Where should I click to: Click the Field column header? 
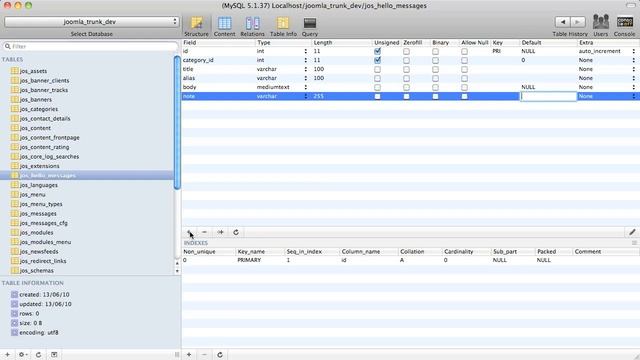218,42
